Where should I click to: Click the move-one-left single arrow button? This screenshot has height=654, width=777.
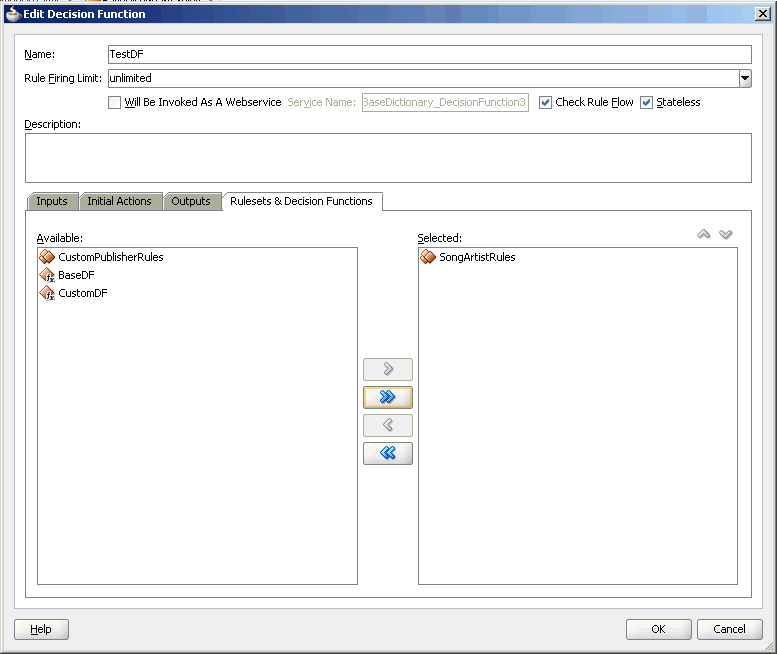pos(388,425)
